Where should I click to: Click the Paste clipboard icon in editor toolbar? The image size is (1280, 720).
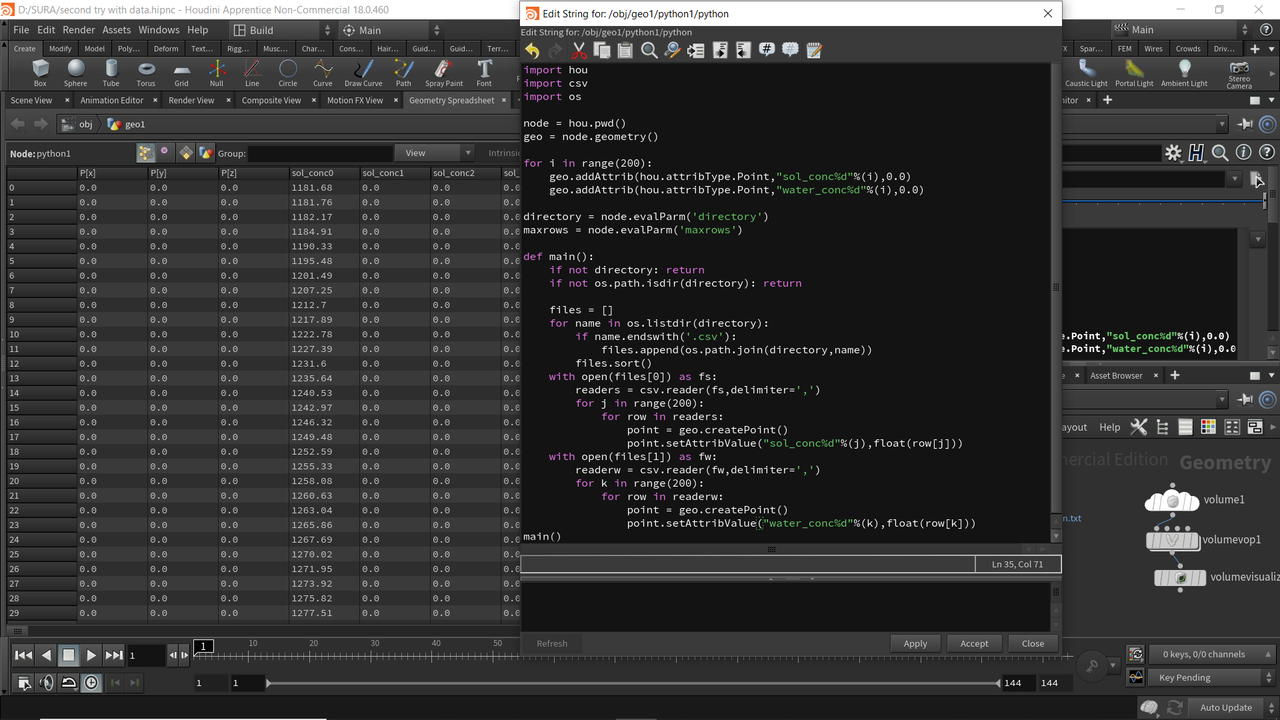pos(625,50)
